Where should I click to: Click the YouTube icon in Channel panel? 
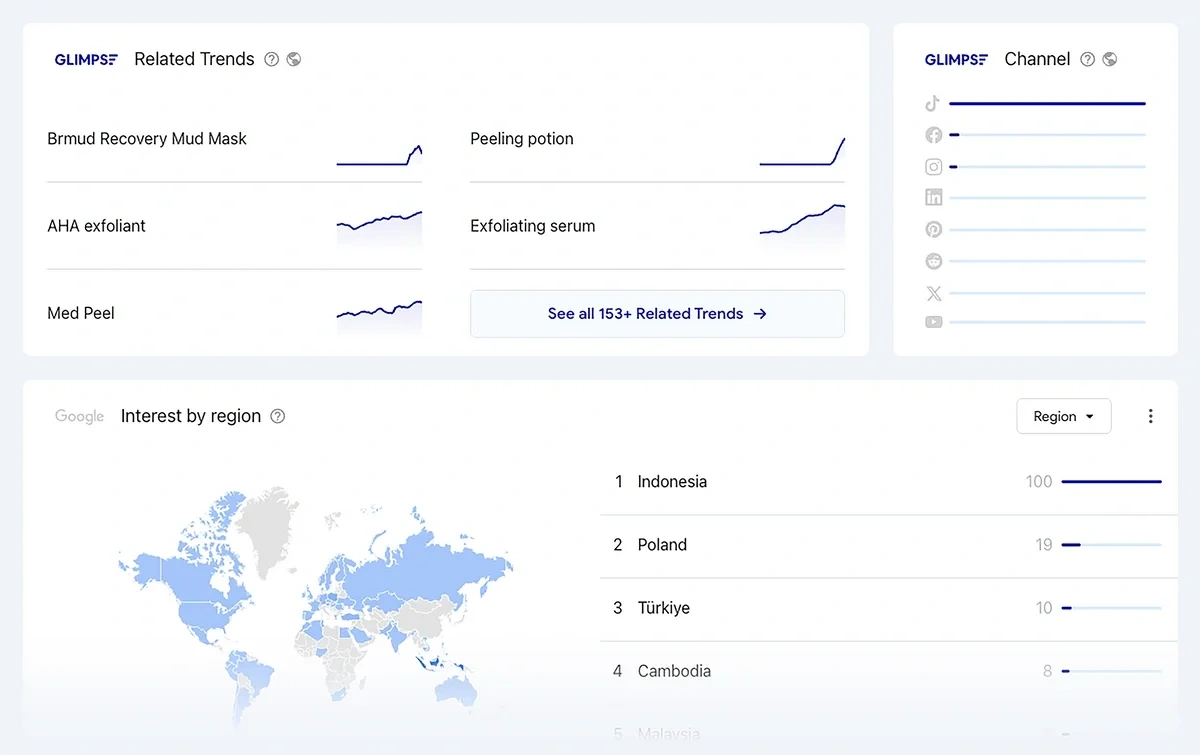tap(933, 322)
